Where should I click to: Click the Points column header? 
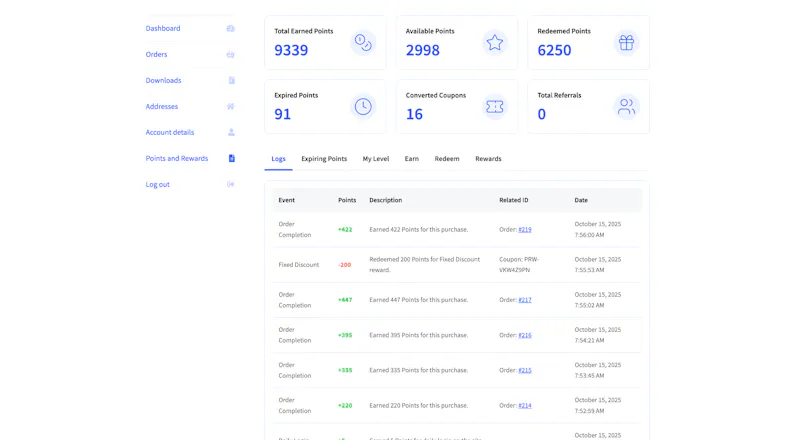coord(347,200)
